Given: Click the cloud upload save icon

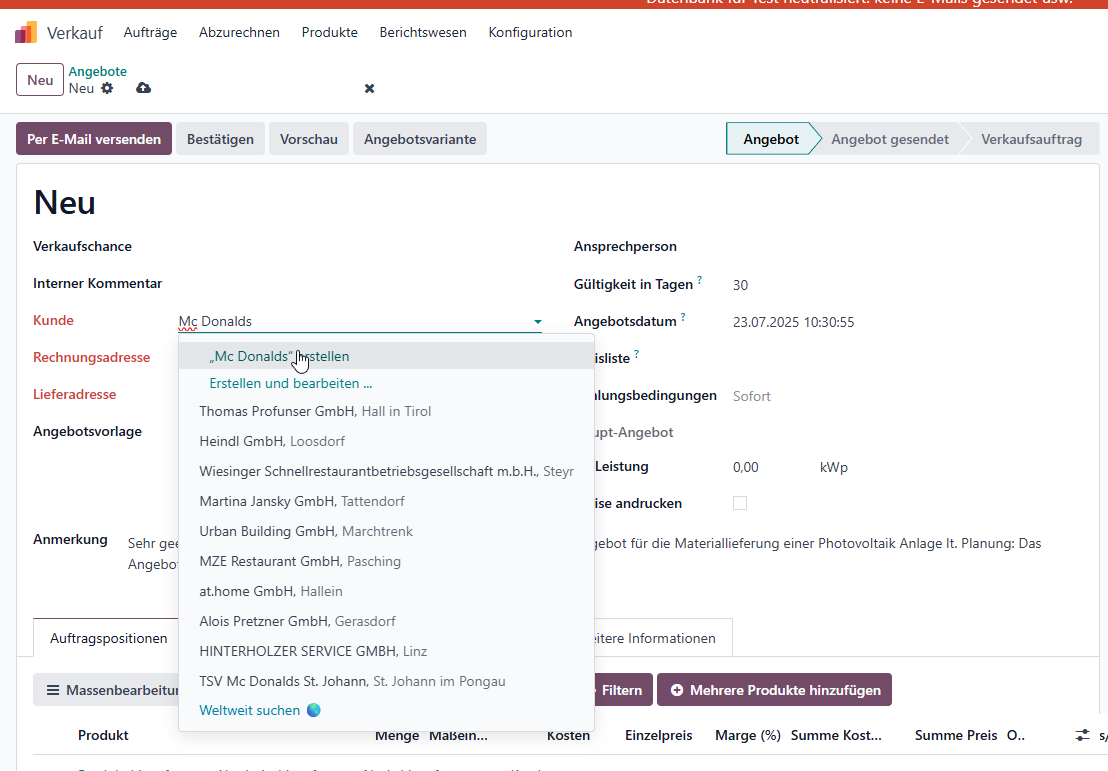Looking at the screenshot, I should pyautogui.click(x=143, y=88).
